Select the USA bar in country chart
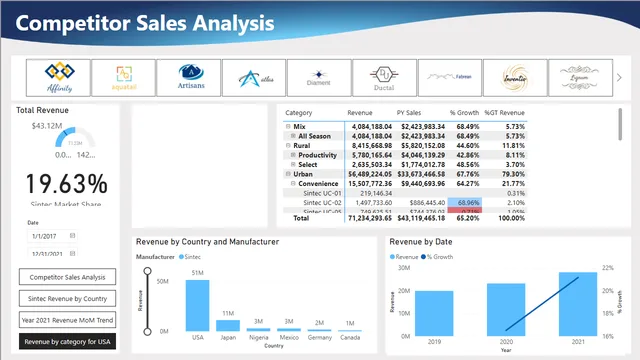The width and height of the screenshot is (640, 360). tap(198, 305)
